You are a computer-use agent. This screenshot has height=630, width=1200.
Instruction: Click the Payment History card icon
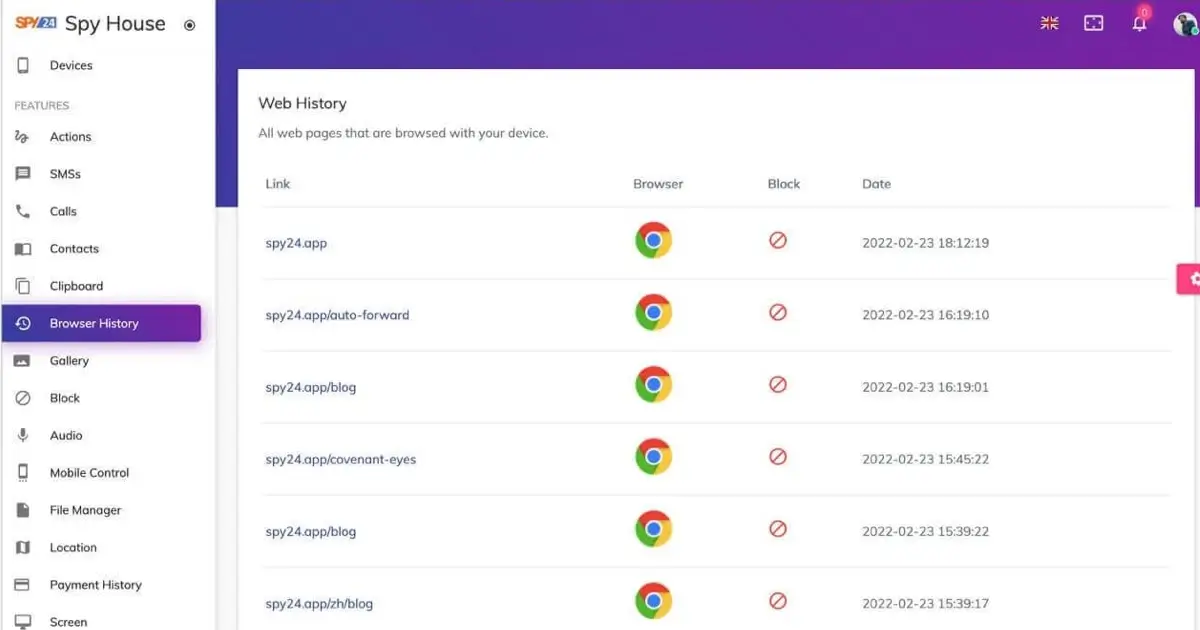coord(23,585)
